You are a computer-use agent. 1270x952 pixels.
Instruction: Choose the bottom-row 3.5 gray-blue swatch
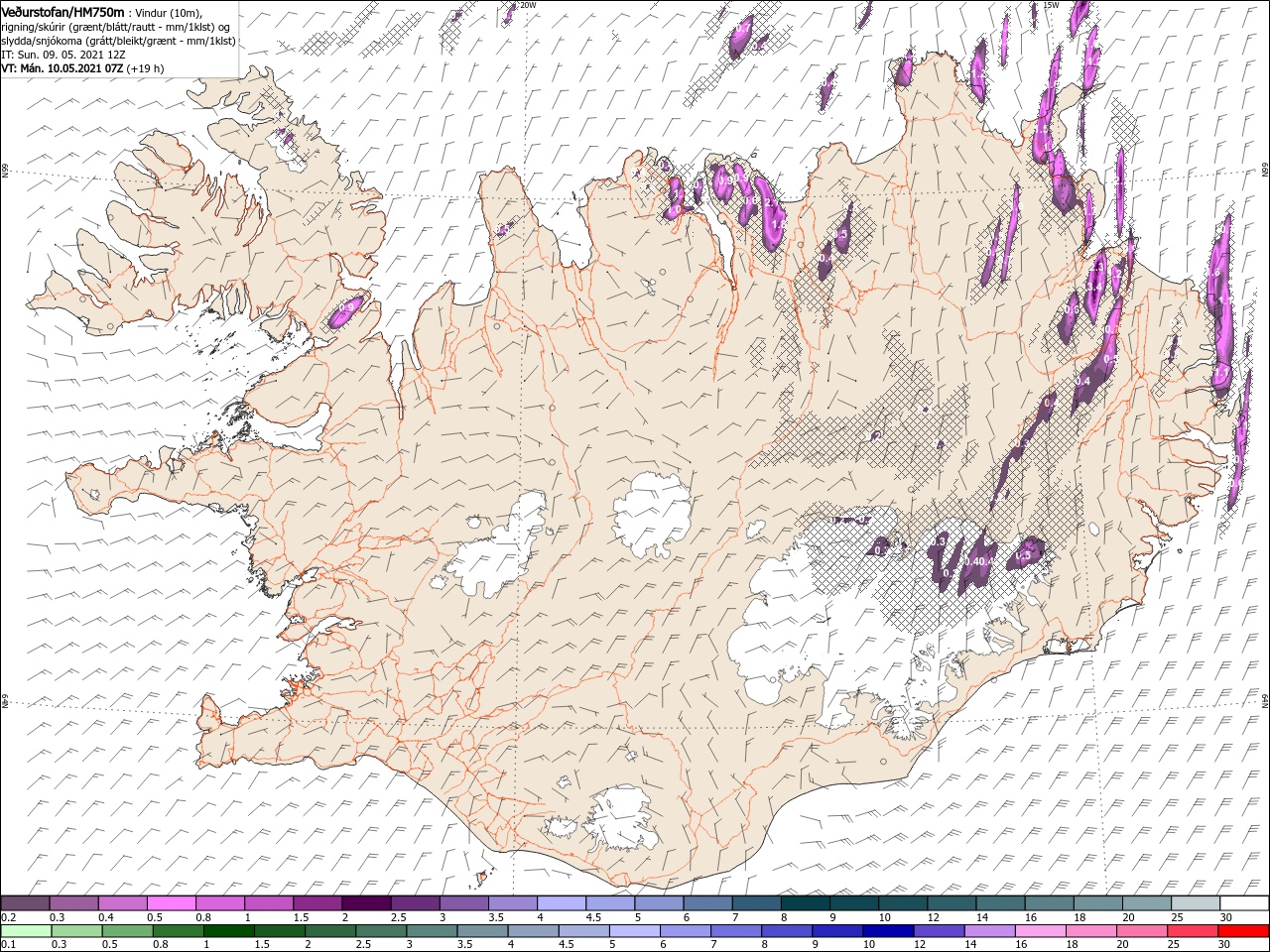point(482,931)
